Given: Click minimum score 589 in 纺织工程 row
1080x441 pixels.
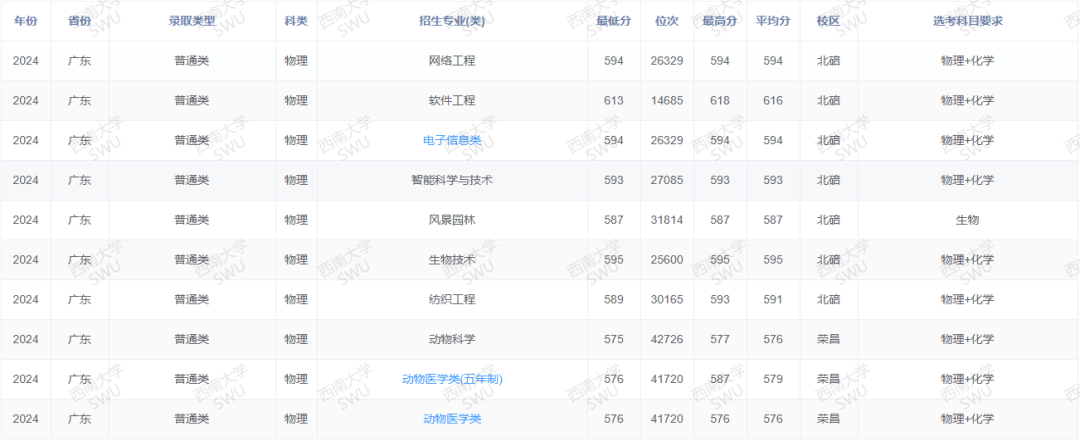Looking at the screenshot, I should pos(614,300).
